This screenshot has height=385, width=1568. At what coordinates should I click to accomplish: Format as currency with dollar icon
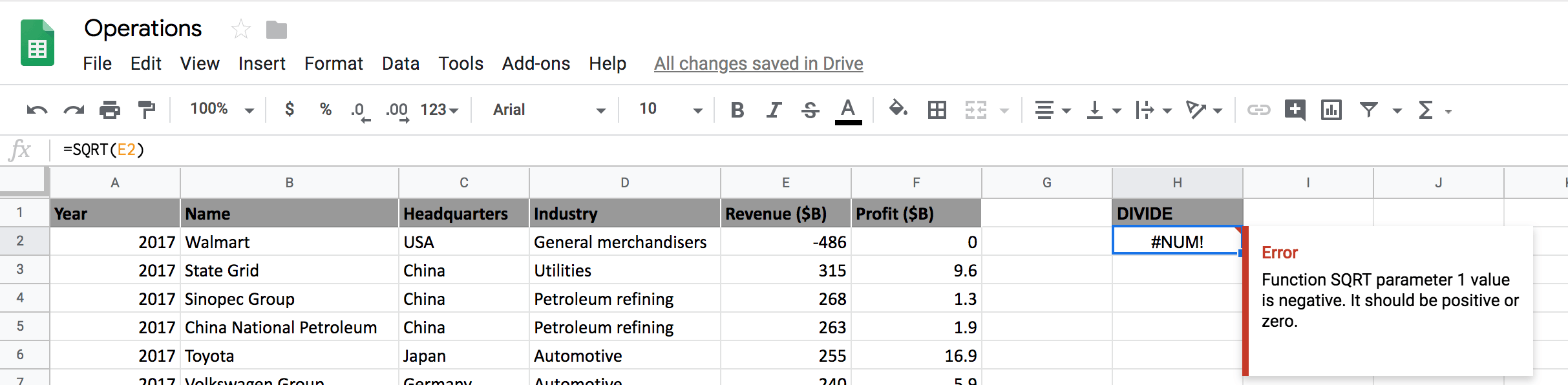[290, 109]
